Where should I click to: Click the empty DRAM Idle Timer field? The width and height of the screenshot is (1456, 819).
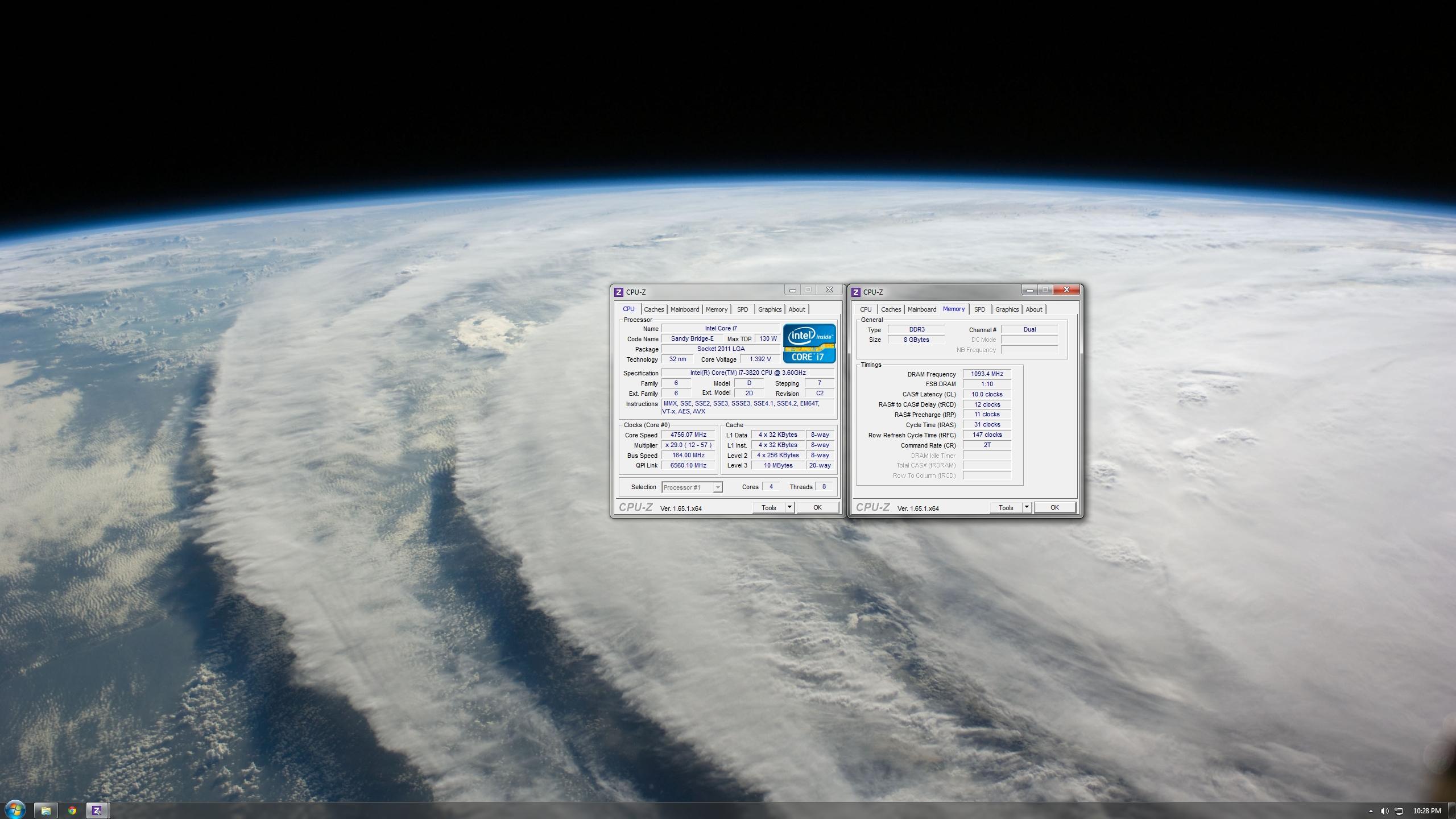987,456
